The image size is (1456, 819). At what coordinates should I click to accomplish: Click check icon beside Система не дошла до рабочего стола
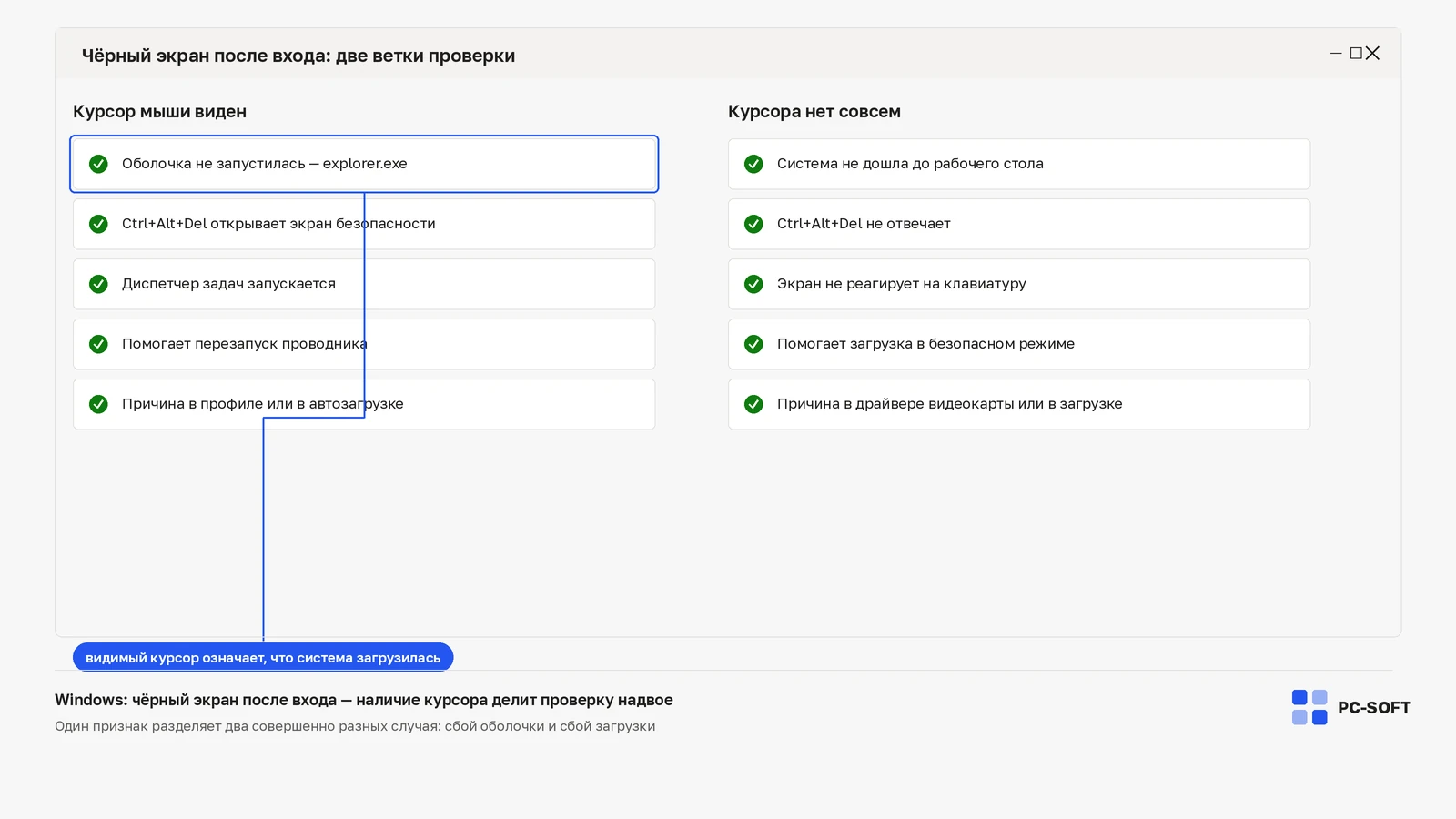click(x=753, y=164)
